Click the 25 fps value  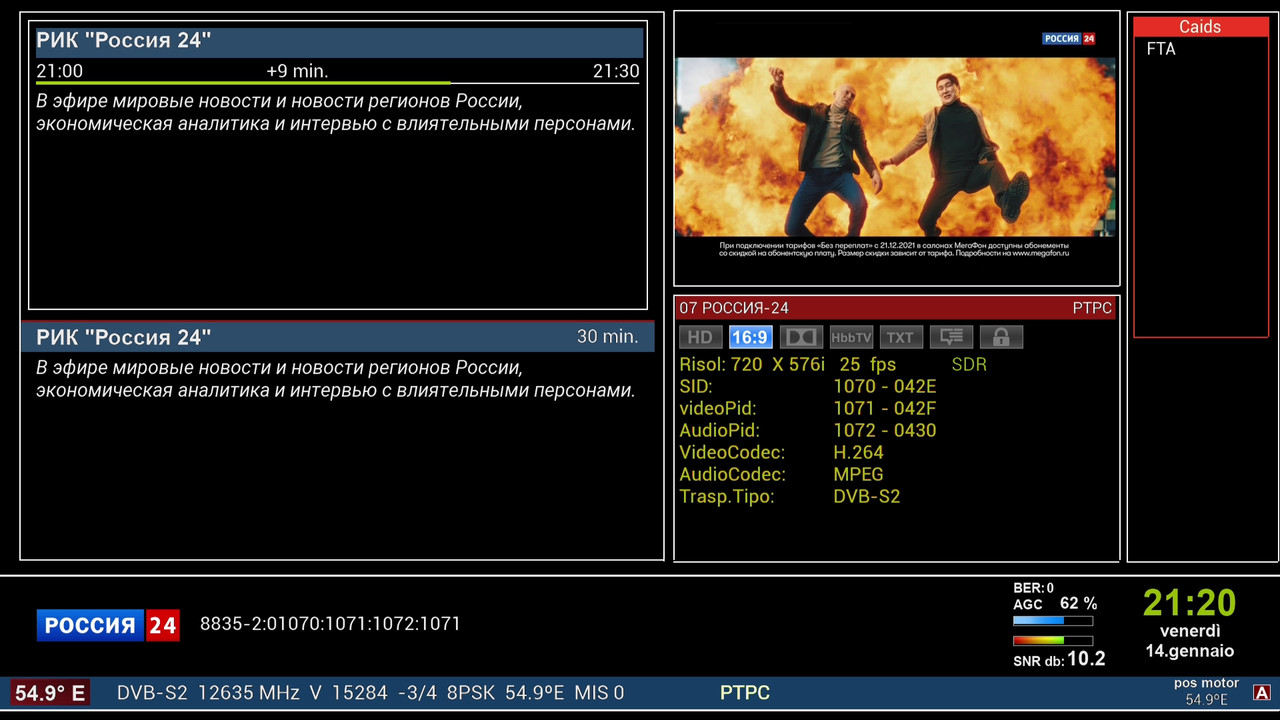(868, 365)
